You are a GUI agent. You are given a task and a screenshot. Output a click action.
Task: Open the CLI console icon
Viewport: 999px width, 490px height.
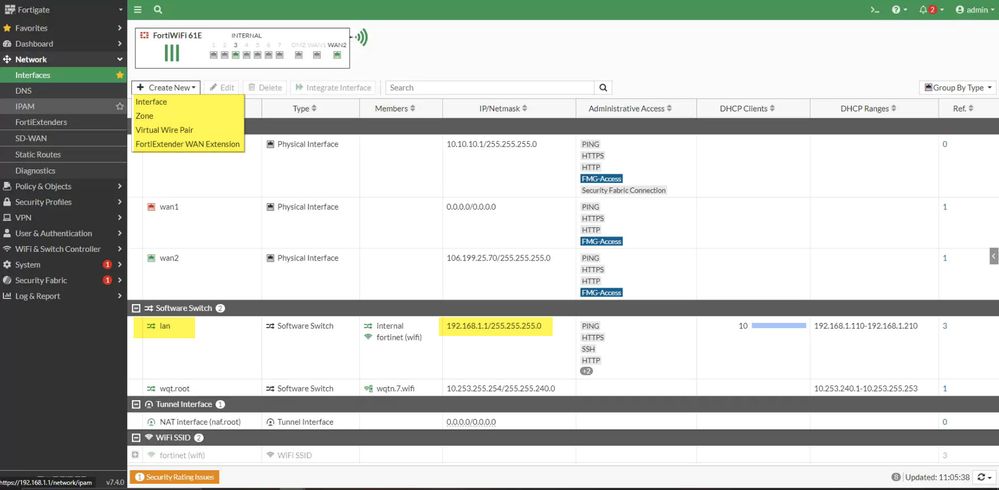pos(875,10)
